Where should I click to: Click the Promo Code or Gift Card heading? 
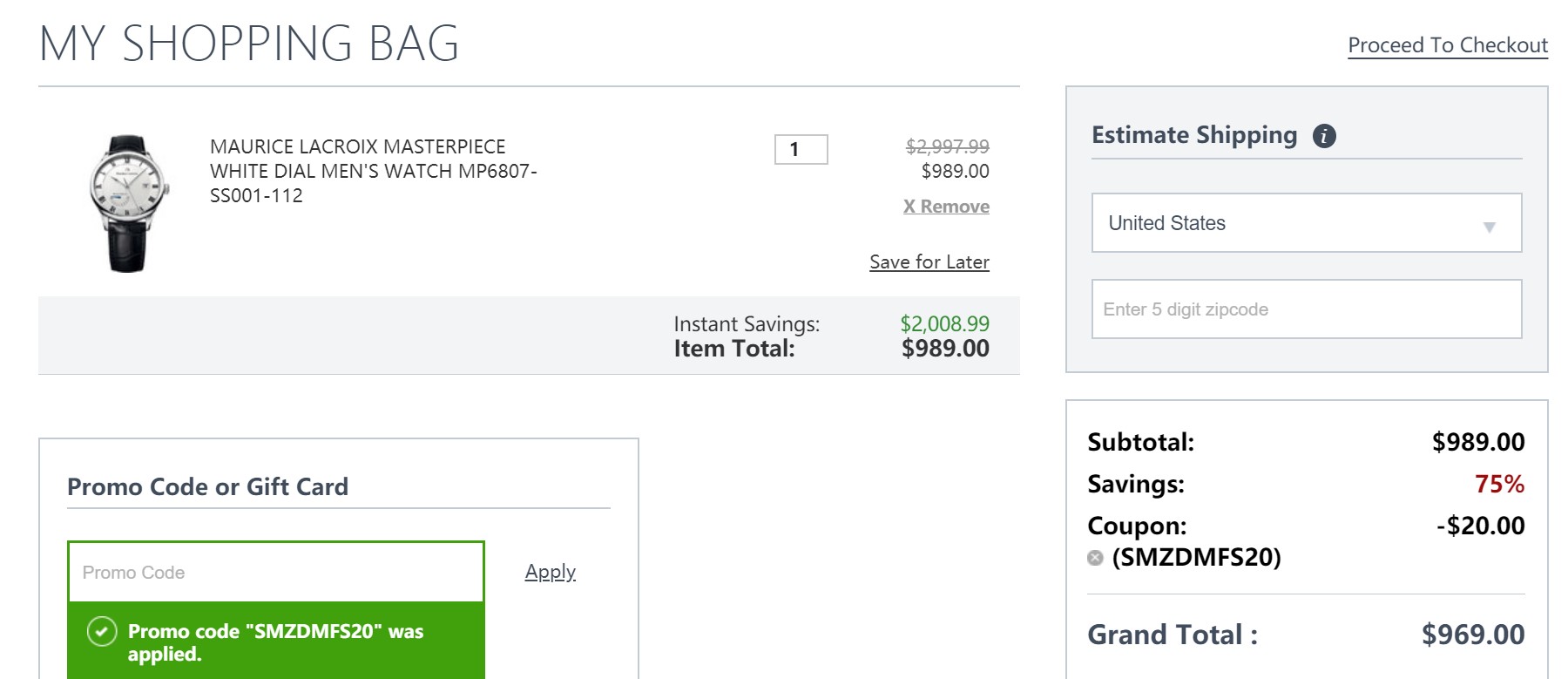pos(207,486)
